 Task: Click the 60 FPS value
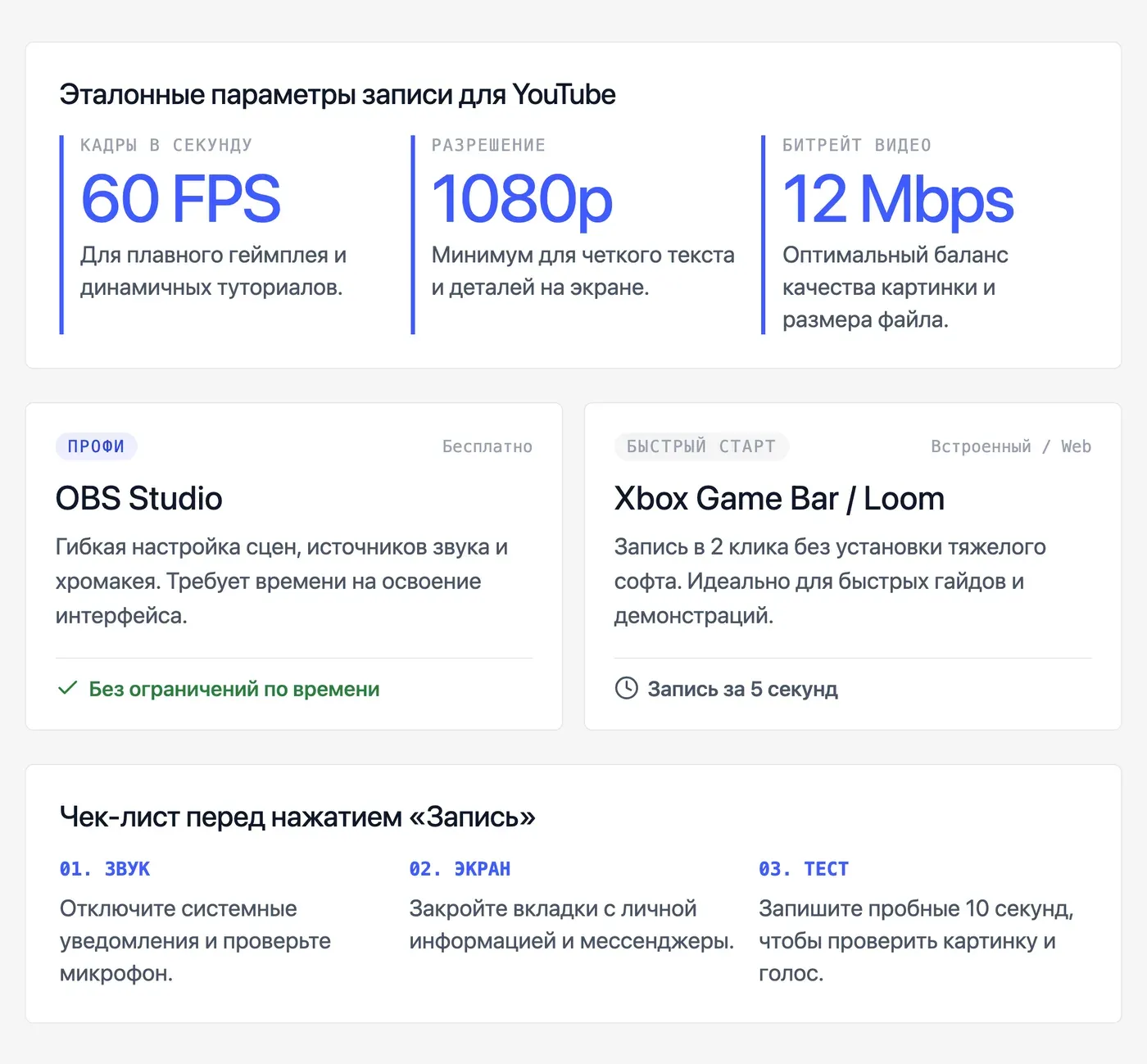180,198
